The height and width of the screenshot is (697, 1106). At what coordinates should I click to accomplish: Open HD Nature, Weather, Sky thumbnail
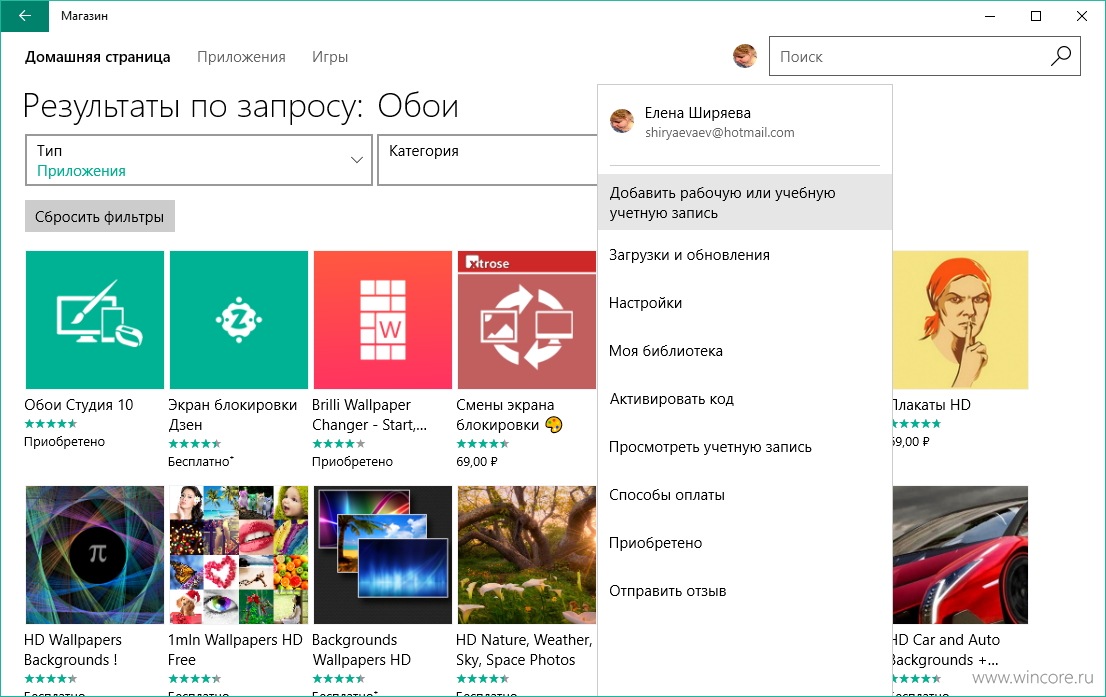526,554
